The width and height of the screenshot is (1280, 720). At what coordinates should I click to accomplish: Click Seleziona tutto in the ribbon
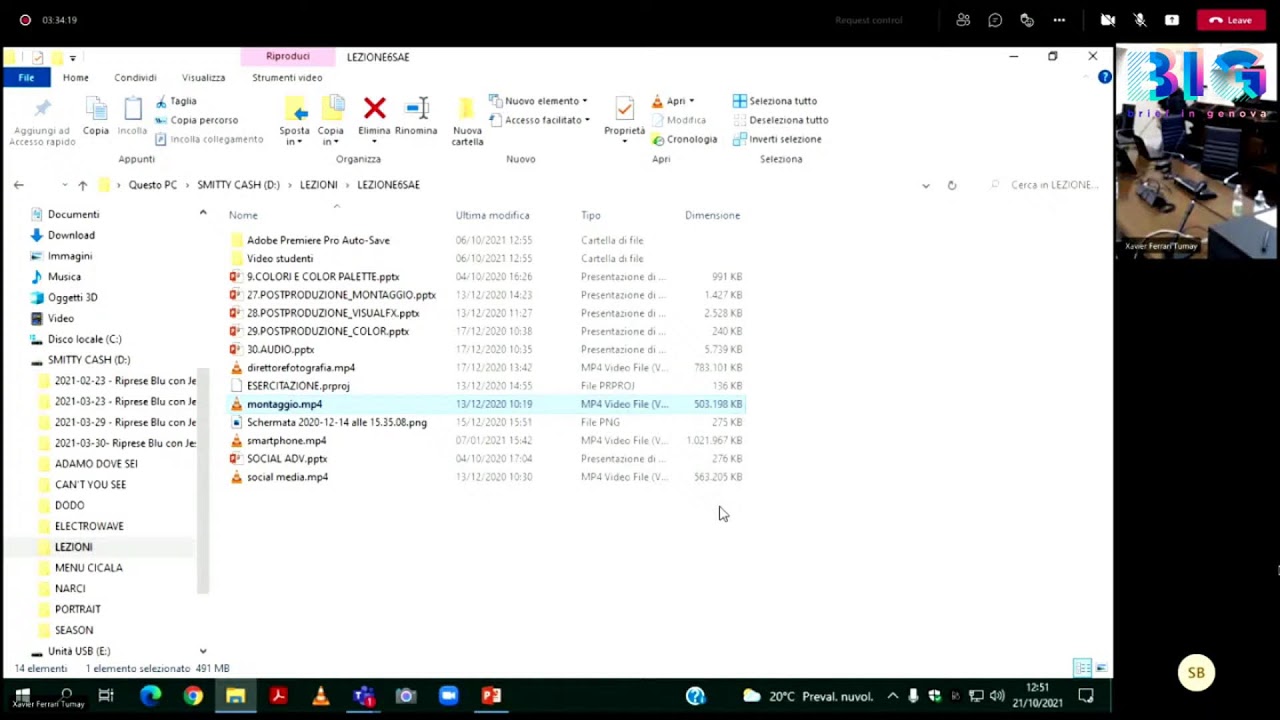coord(775,101)
